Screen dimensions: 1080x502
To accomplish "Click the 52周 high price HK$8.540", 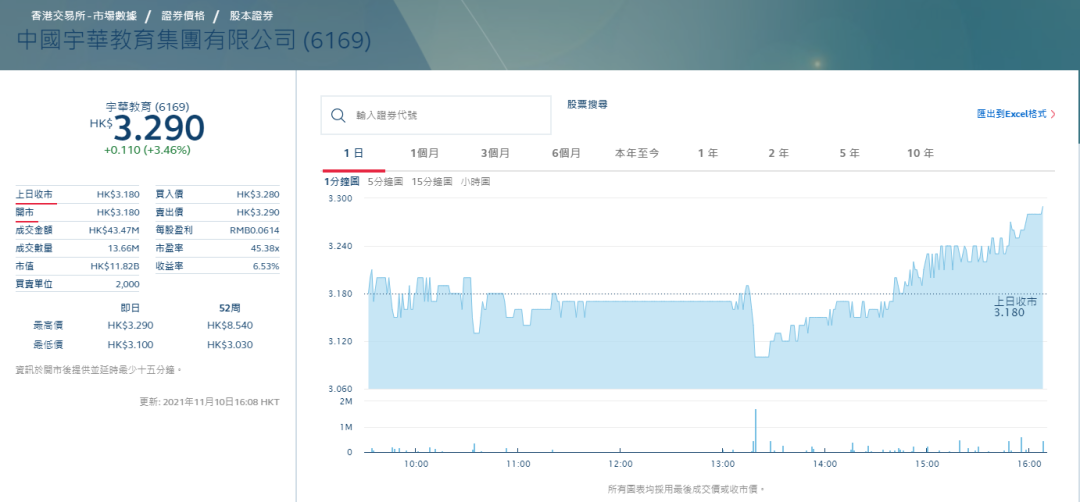I will point(229,326).
